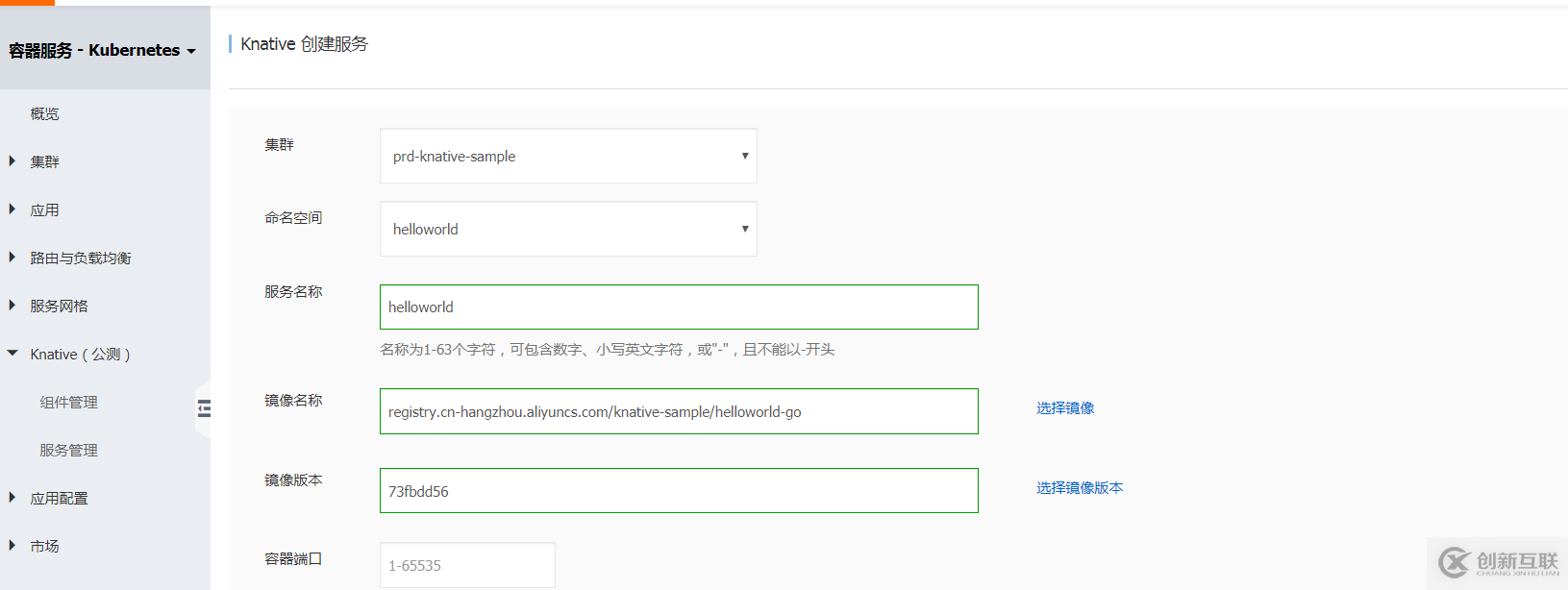The width and height of the screenshot is (1568, 590).
Task: Focus the 镜像版本 field with 73fbdd56
Action: pyautogui.click(x=679, y=490)
